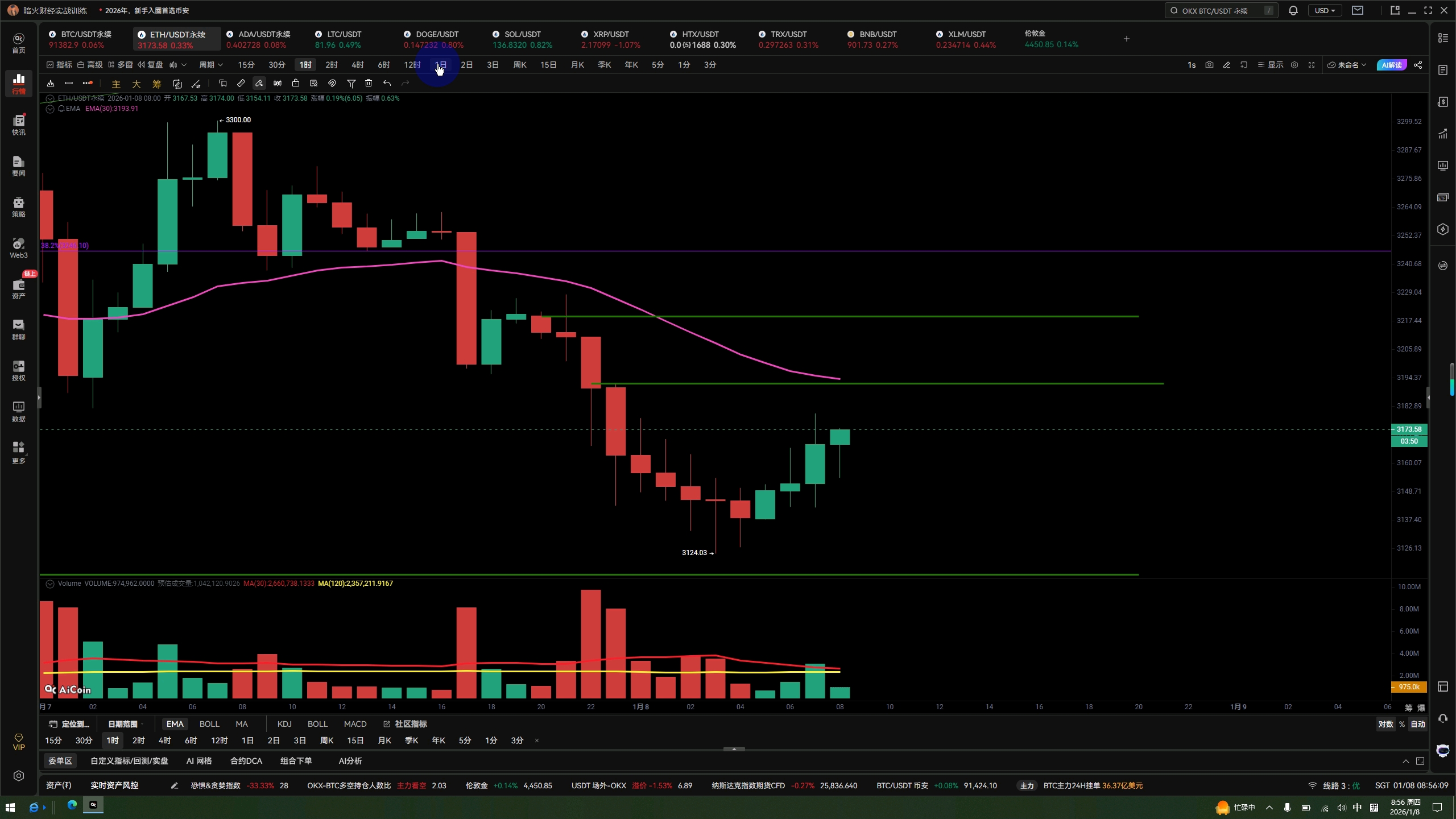Click the undo arrow in drawing toolbar

pyautogui.click(x=387, y=84)
